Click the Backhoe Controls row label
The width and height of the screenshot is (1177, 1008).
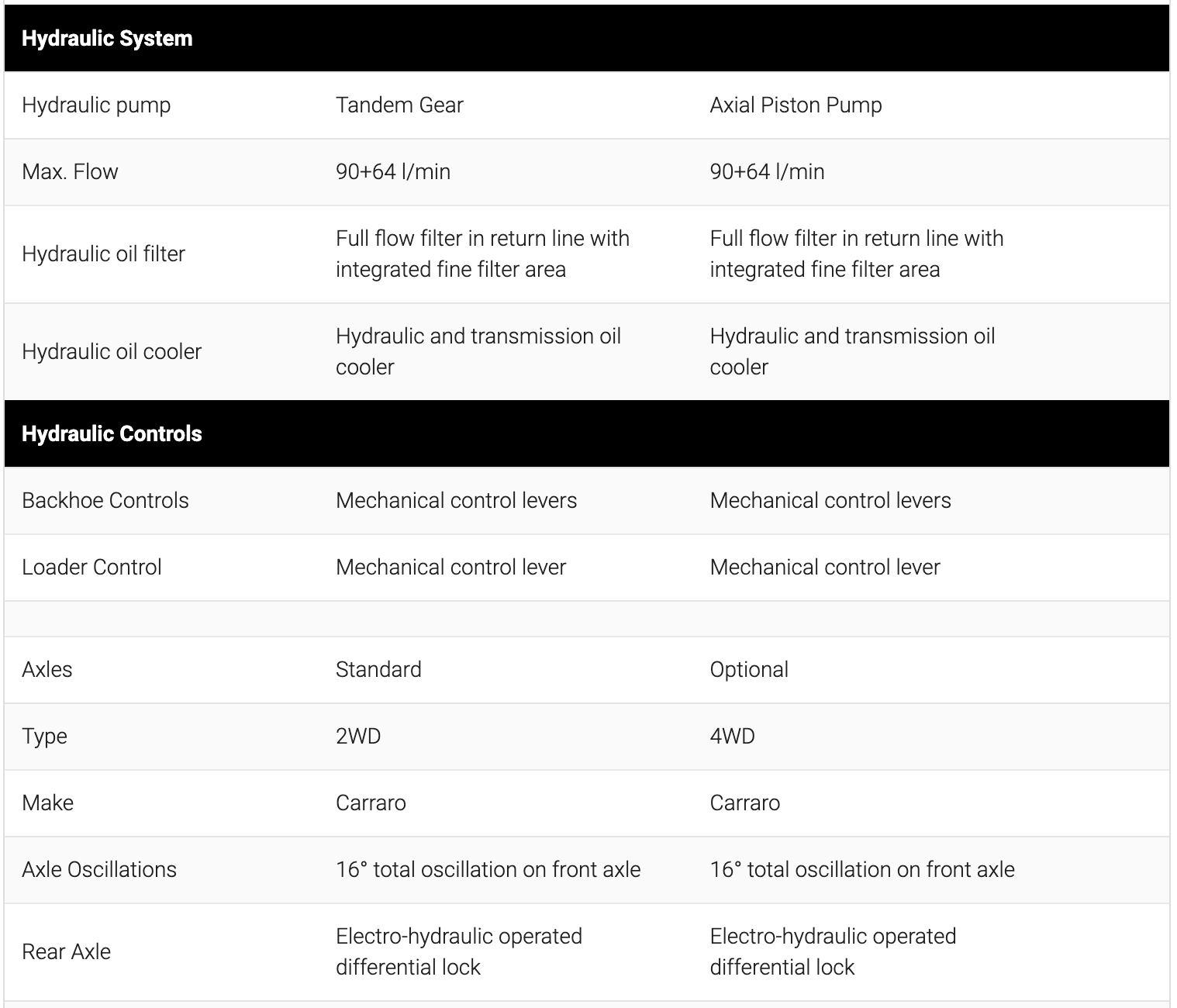tap(105, 501)
